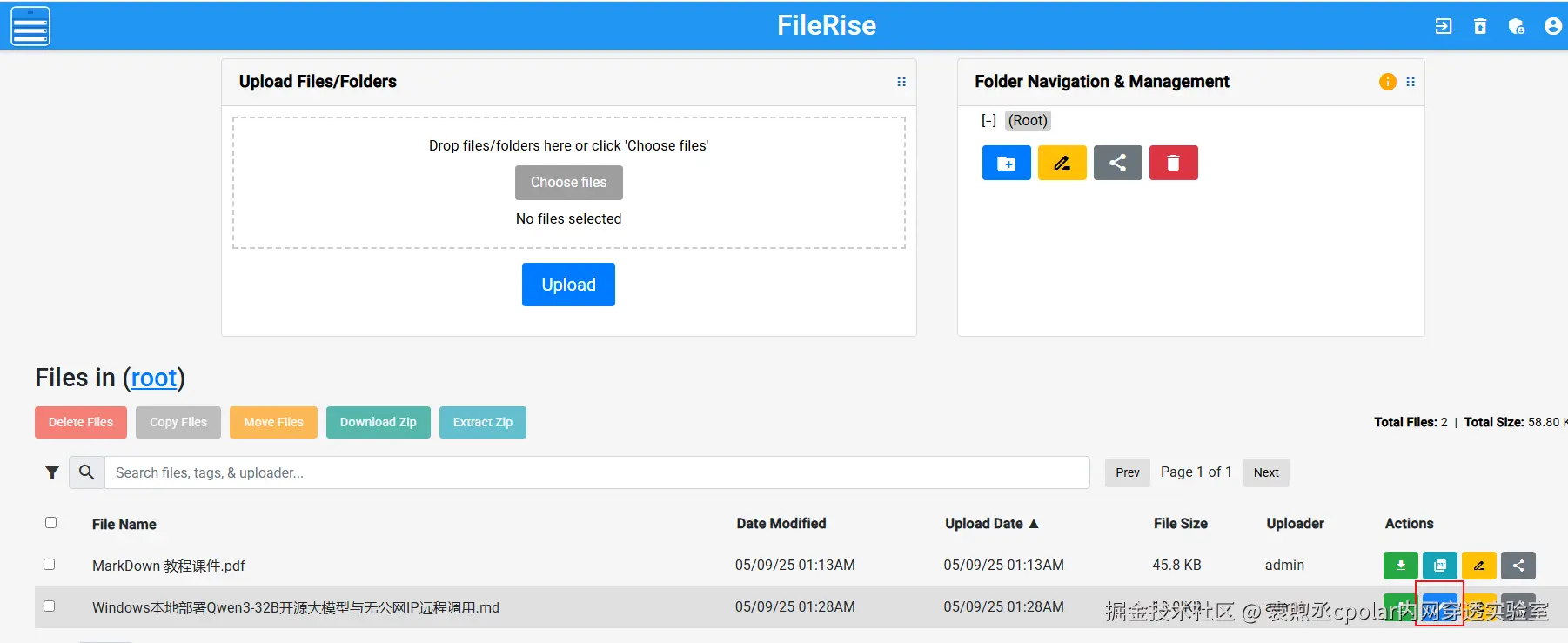Click the blue Upload button
1568x643 pixels.
(x=568, y=285)
